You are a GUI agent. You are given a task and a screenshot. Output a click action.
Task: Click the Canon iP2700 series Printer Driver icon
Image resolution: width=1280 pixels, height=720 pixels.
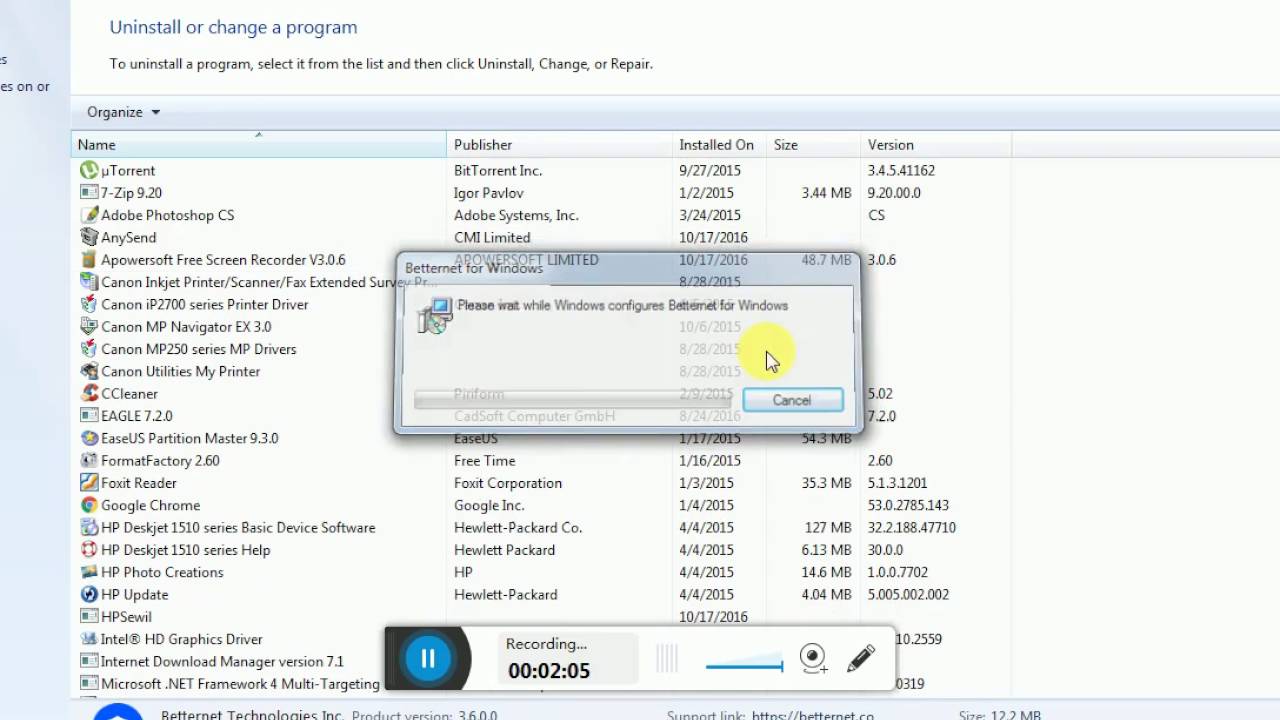89,305
